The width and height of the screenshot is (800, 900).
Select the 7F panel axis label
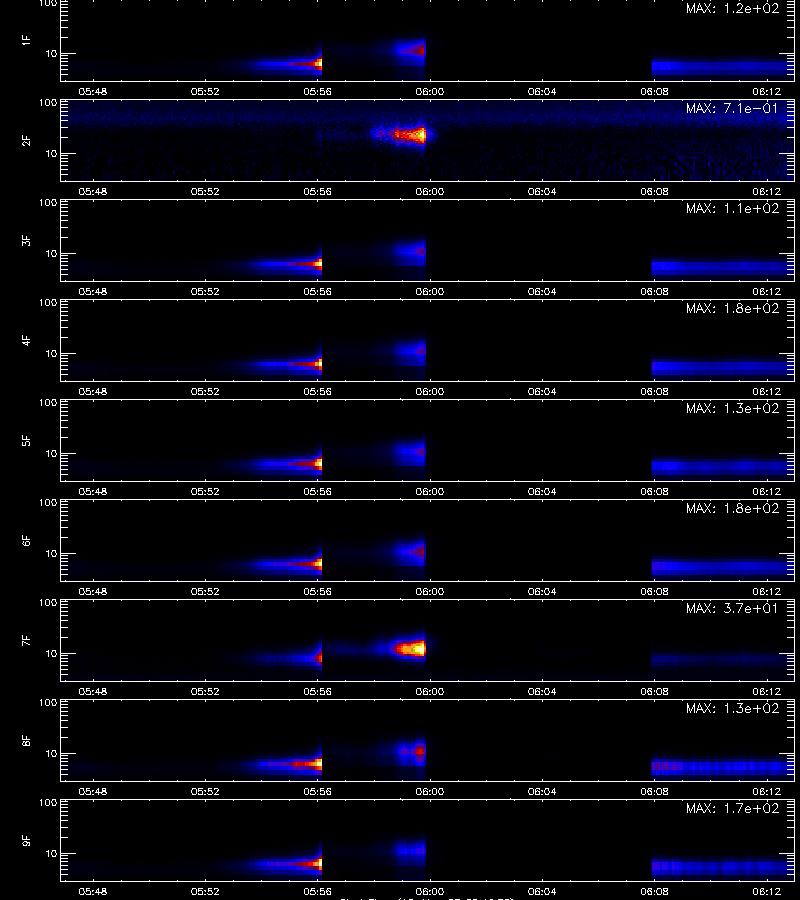click(x=26, y=640)
